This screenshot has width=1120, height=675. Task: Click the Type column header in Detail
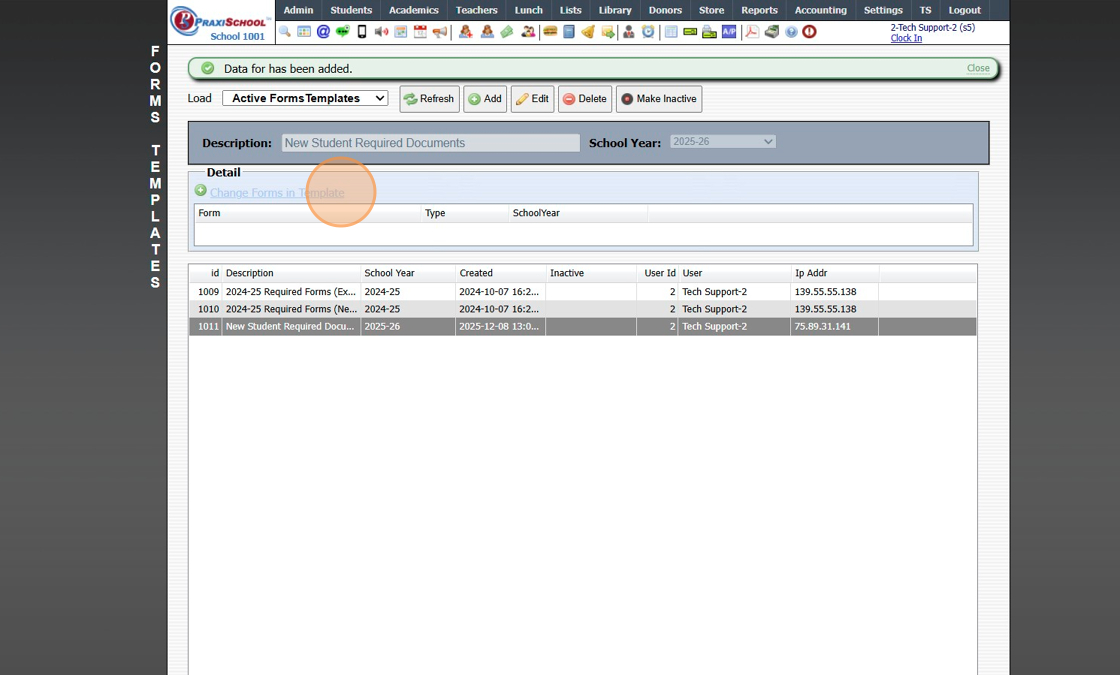pyautogui.click(x=465, y=213)
